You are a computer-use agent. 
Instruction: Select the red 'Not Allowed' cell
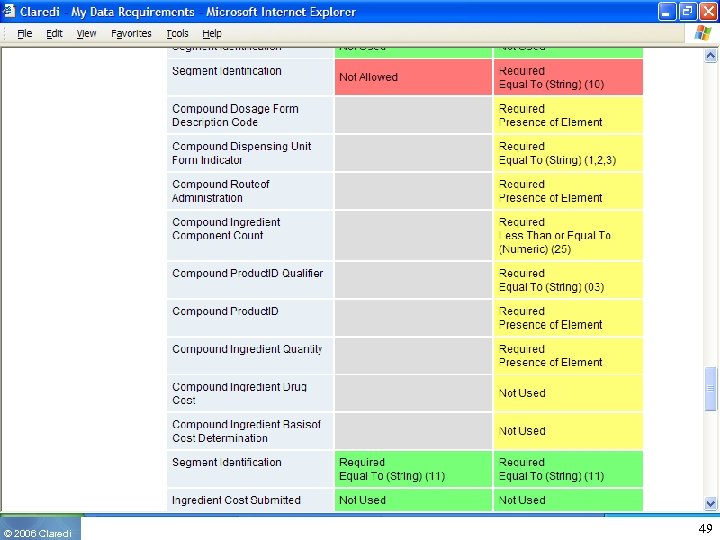pyautogui.click(x=413, y=77)
